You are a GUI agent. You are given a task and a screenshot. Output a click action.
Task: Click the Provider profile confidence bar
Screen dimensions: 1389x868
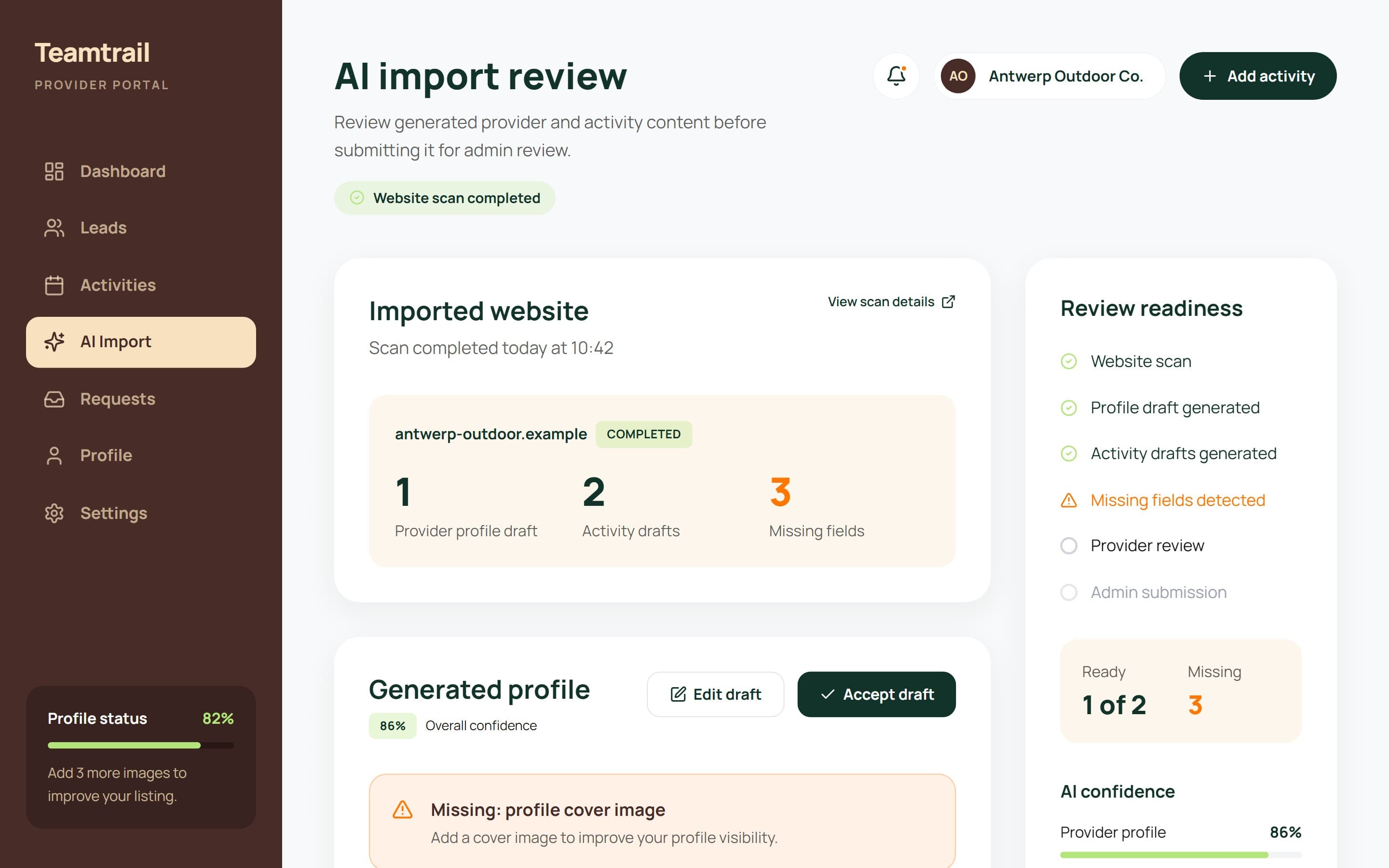pyautogui.click(x=1181, y=855)
